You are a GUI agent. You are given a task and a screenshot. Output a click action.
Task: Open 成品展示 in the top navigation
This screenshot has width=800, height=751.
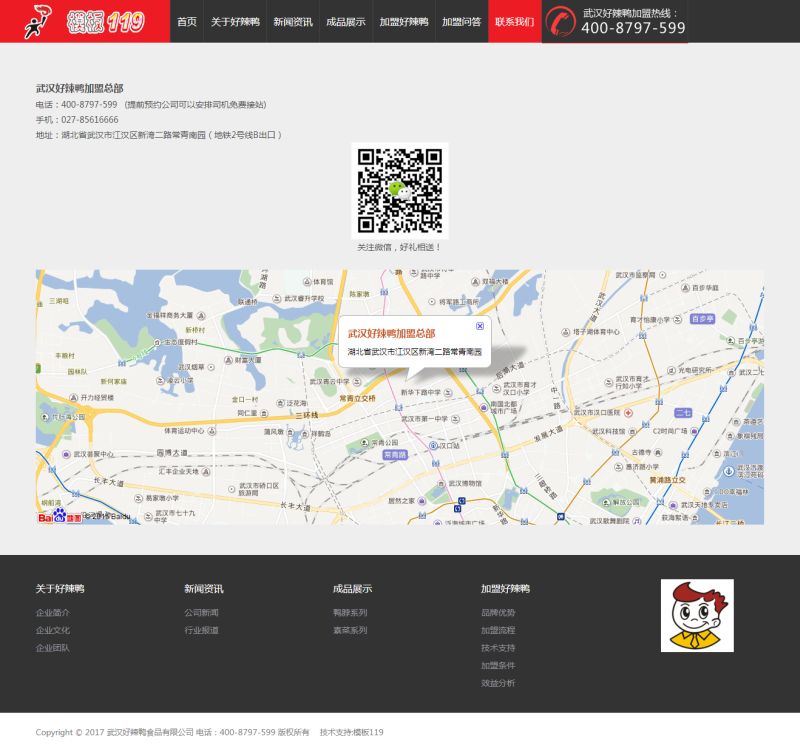coord(346,21)
